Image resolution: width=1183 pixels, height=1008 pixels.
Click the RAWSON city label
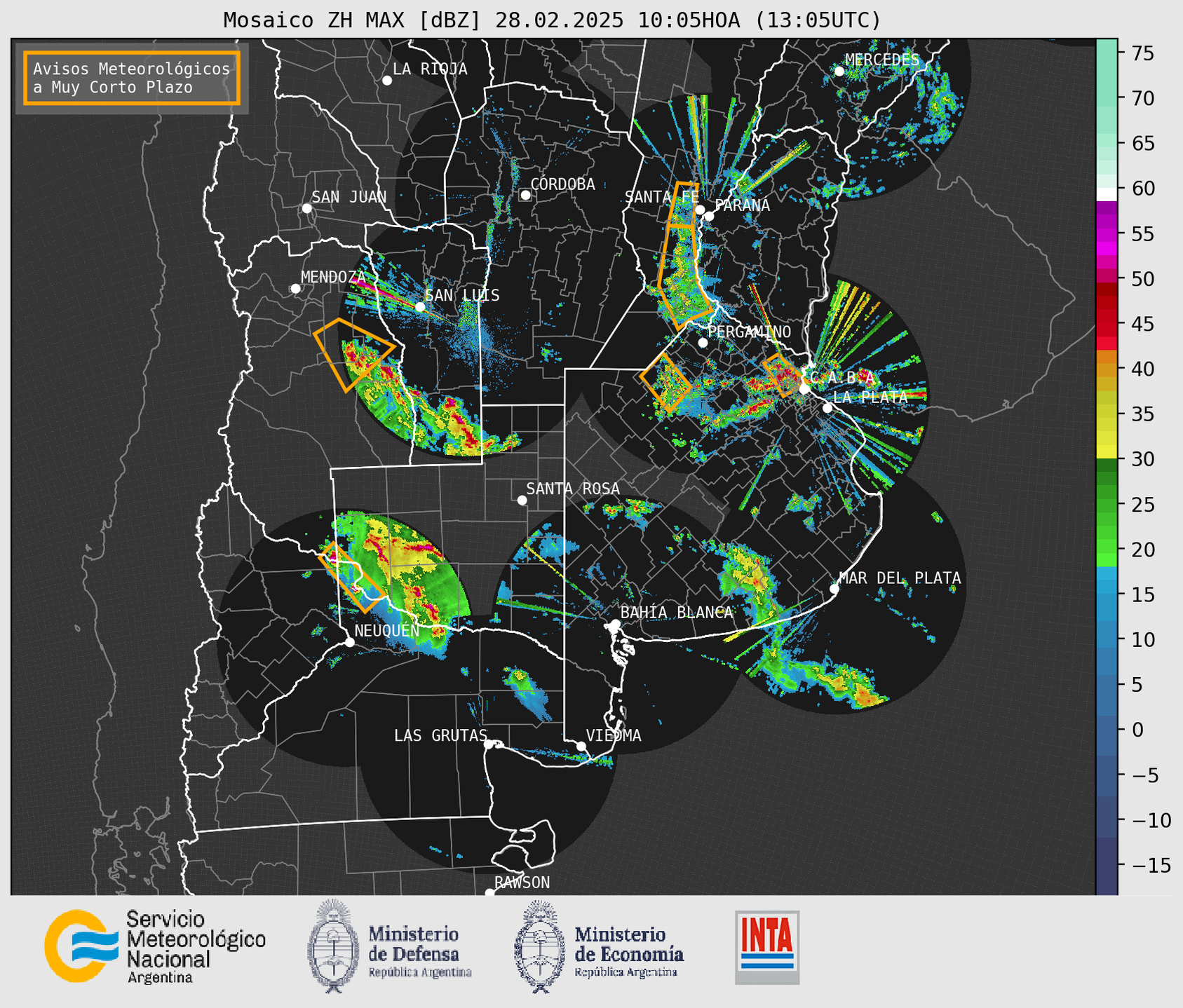[522, 882]
